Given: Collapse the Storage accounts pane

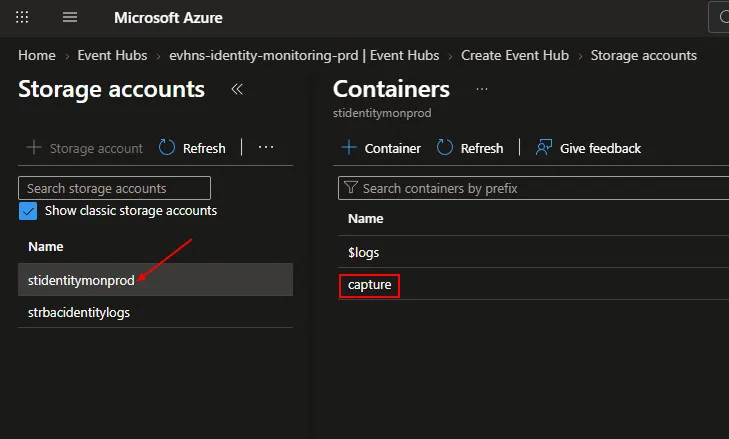Looking at the screenshot, I should coord(237,89).
